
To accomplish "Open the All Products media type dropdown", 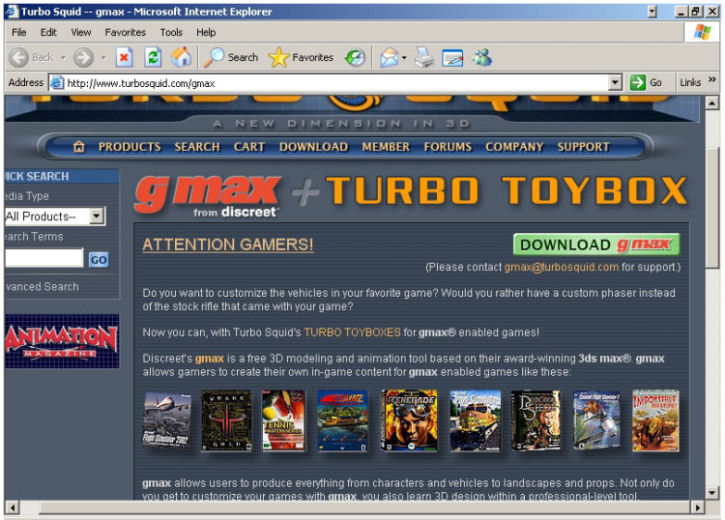I will (97, 216).
